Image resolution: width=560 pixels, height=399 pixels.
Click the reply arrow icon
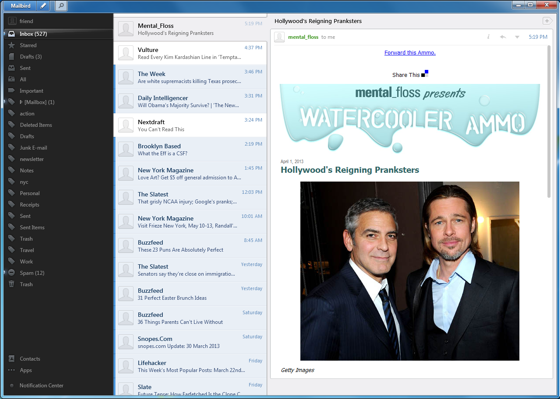(503, 37)
